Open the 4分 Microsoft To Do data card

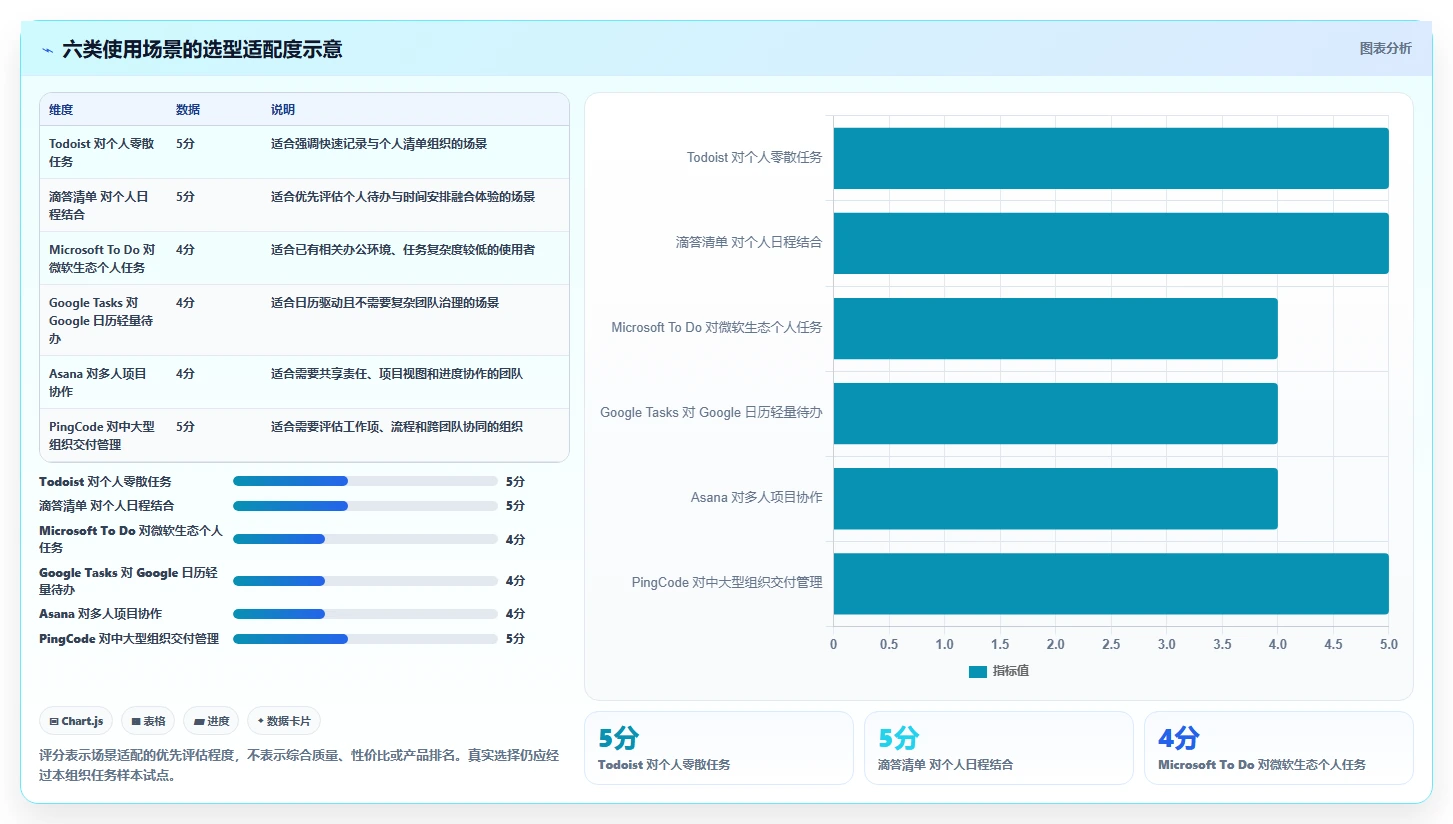click(x=1279, y=748)
